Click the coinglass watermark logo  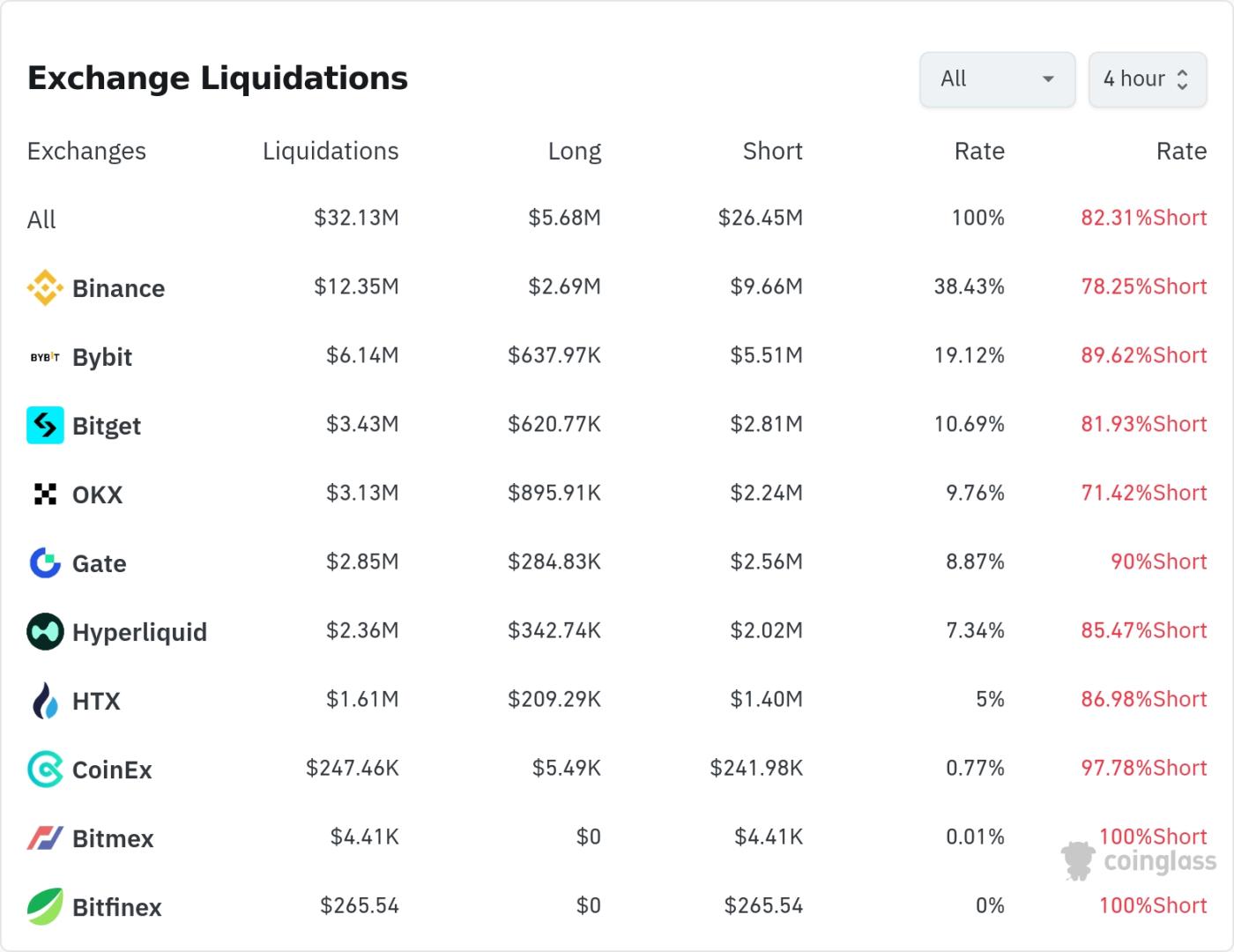click(1139, 860)
